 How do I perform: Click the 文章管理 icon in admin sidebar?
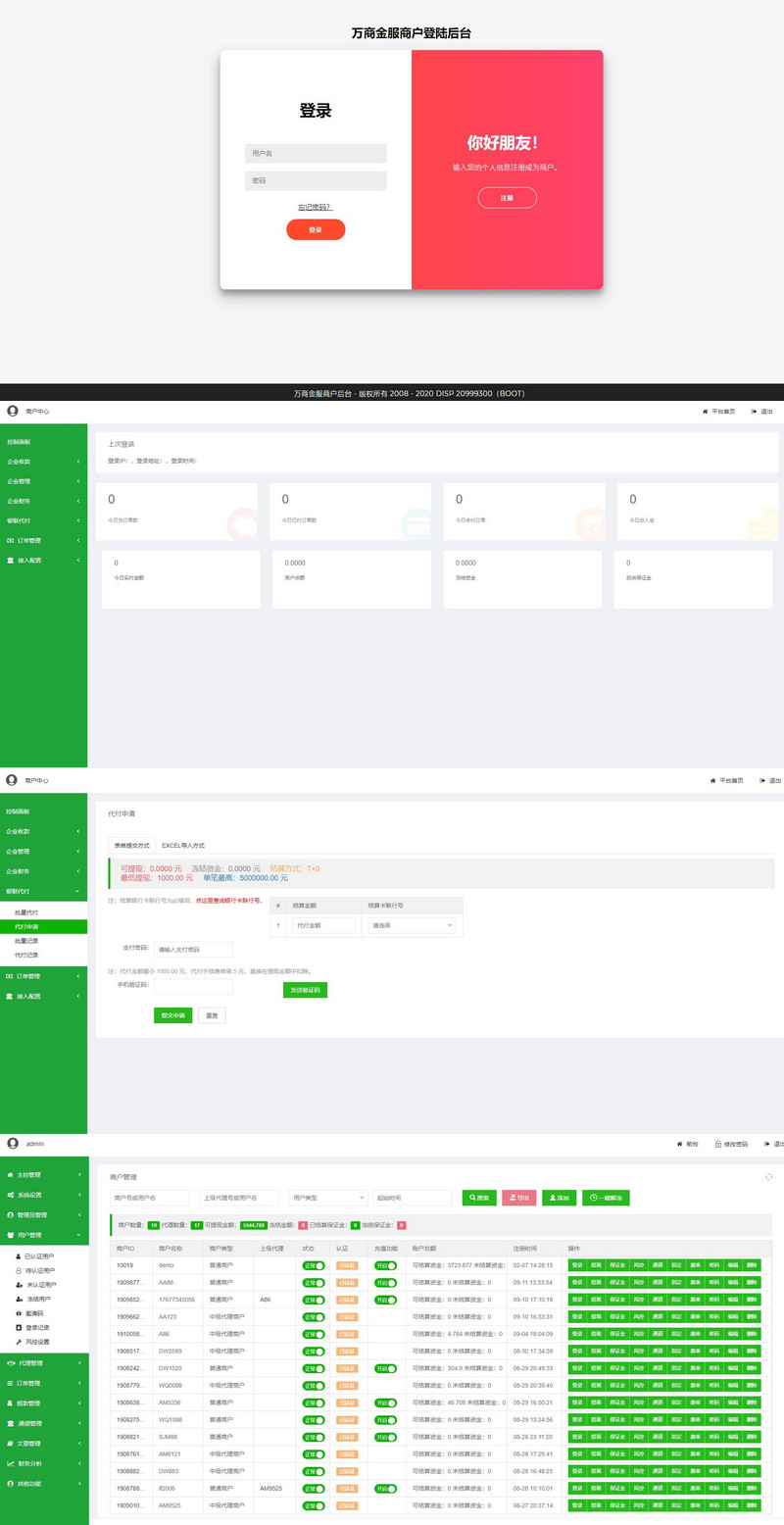pos(10,1443)
